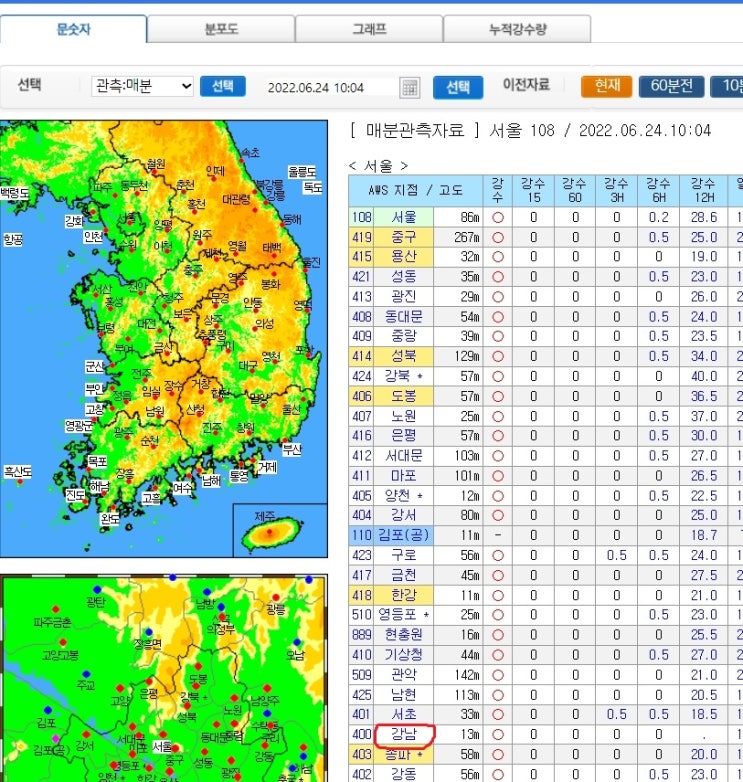Click 제주 label on national map
Viewport: 743px width, 782px height.
264,516
